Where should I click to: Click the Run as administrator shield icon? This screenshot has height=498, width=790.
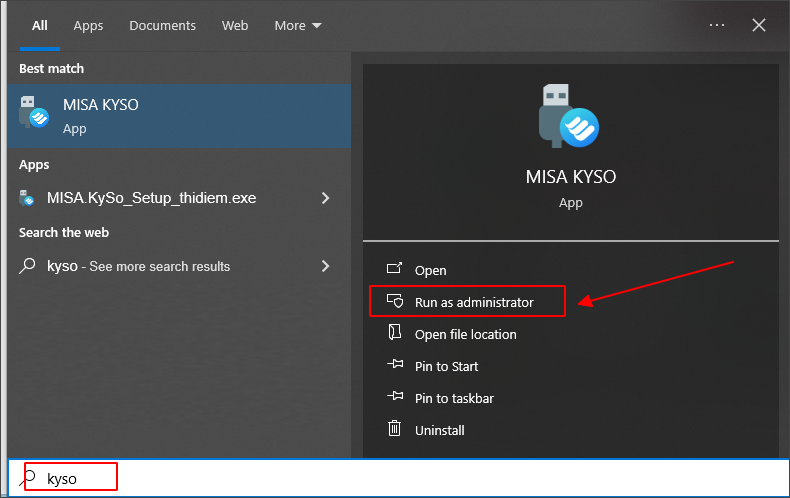point(395,302)
